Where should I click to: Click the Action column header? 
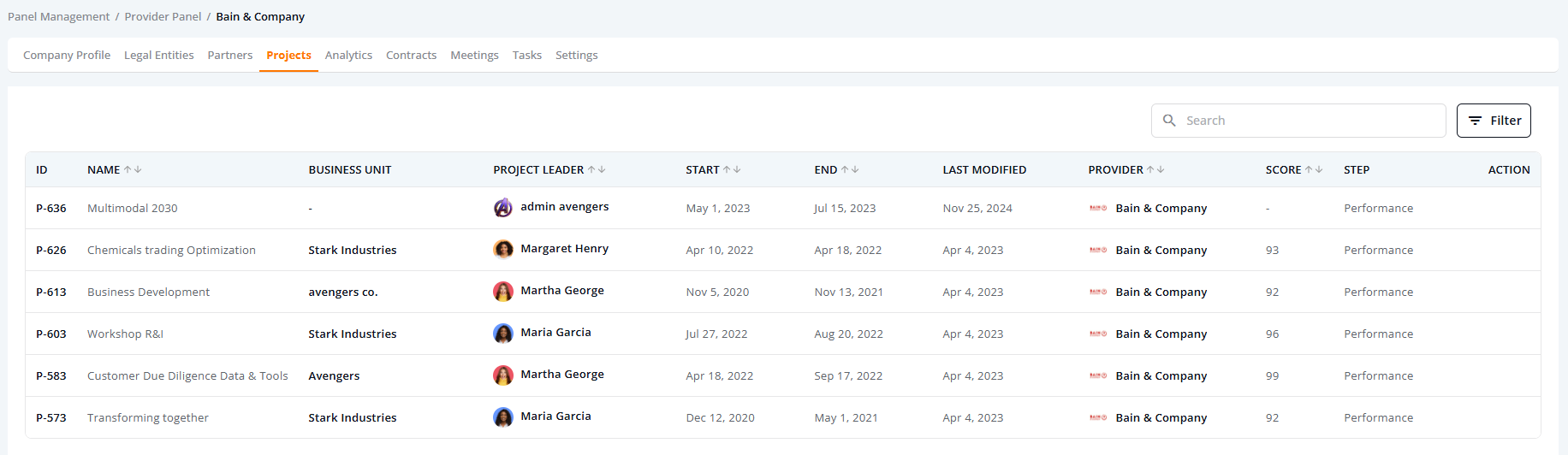point(1509,170)
